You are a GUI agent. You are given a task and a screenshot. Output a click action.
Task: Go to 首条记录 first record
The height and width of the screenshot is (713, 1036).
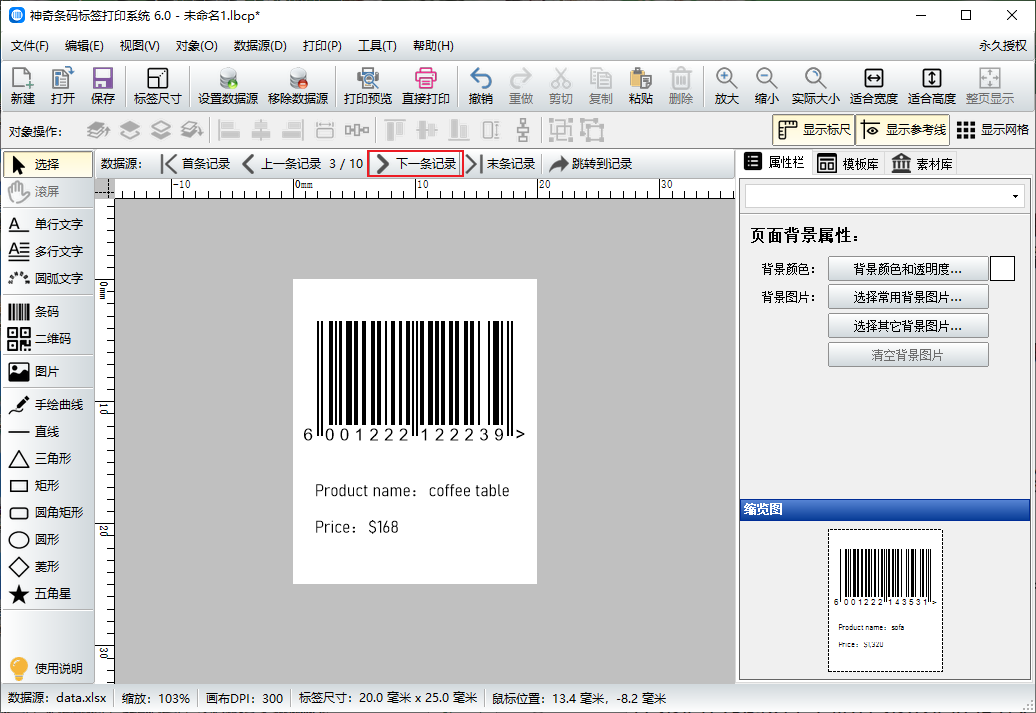196,164
